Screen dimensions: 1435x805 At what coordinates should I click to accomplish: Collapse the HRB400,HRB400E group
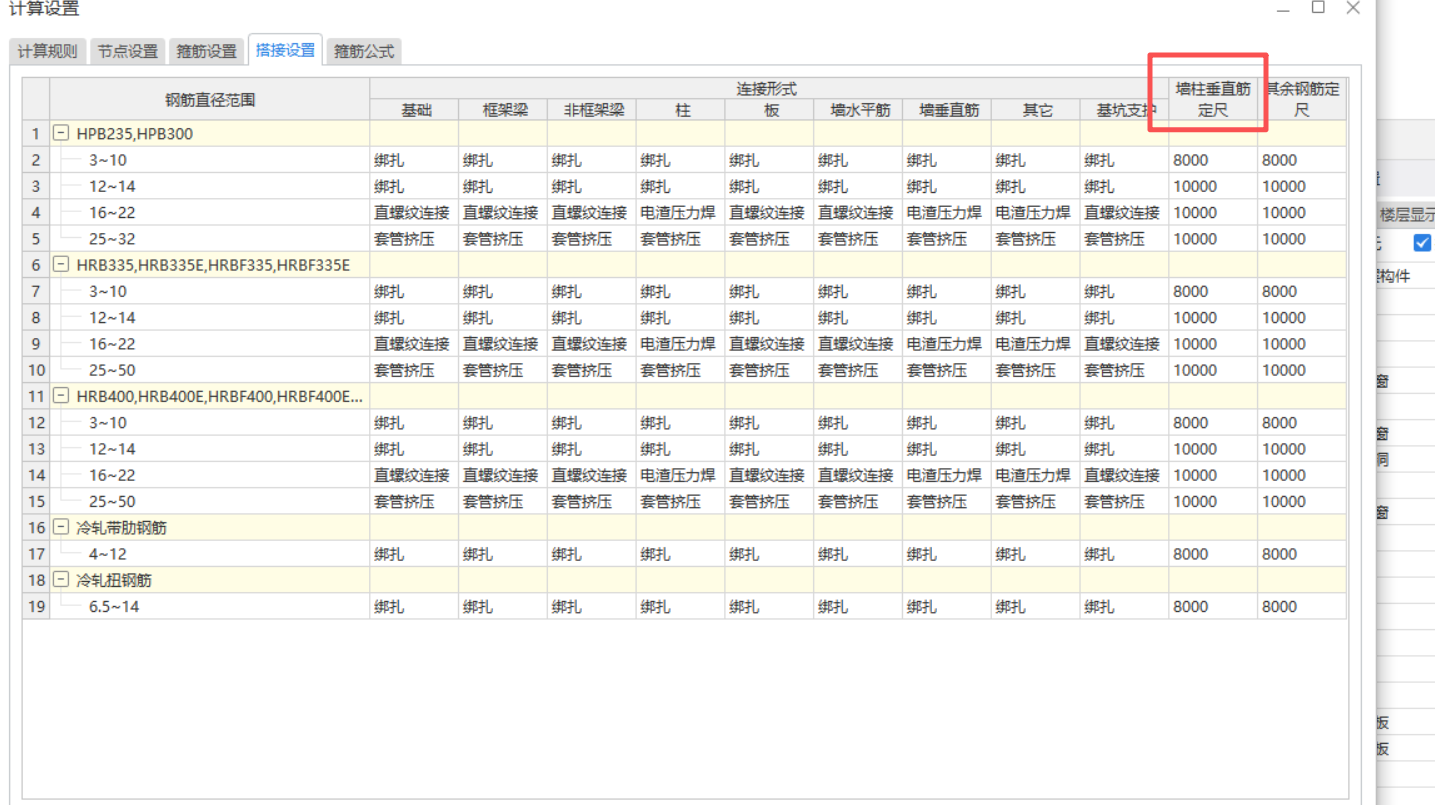(62, 396)
